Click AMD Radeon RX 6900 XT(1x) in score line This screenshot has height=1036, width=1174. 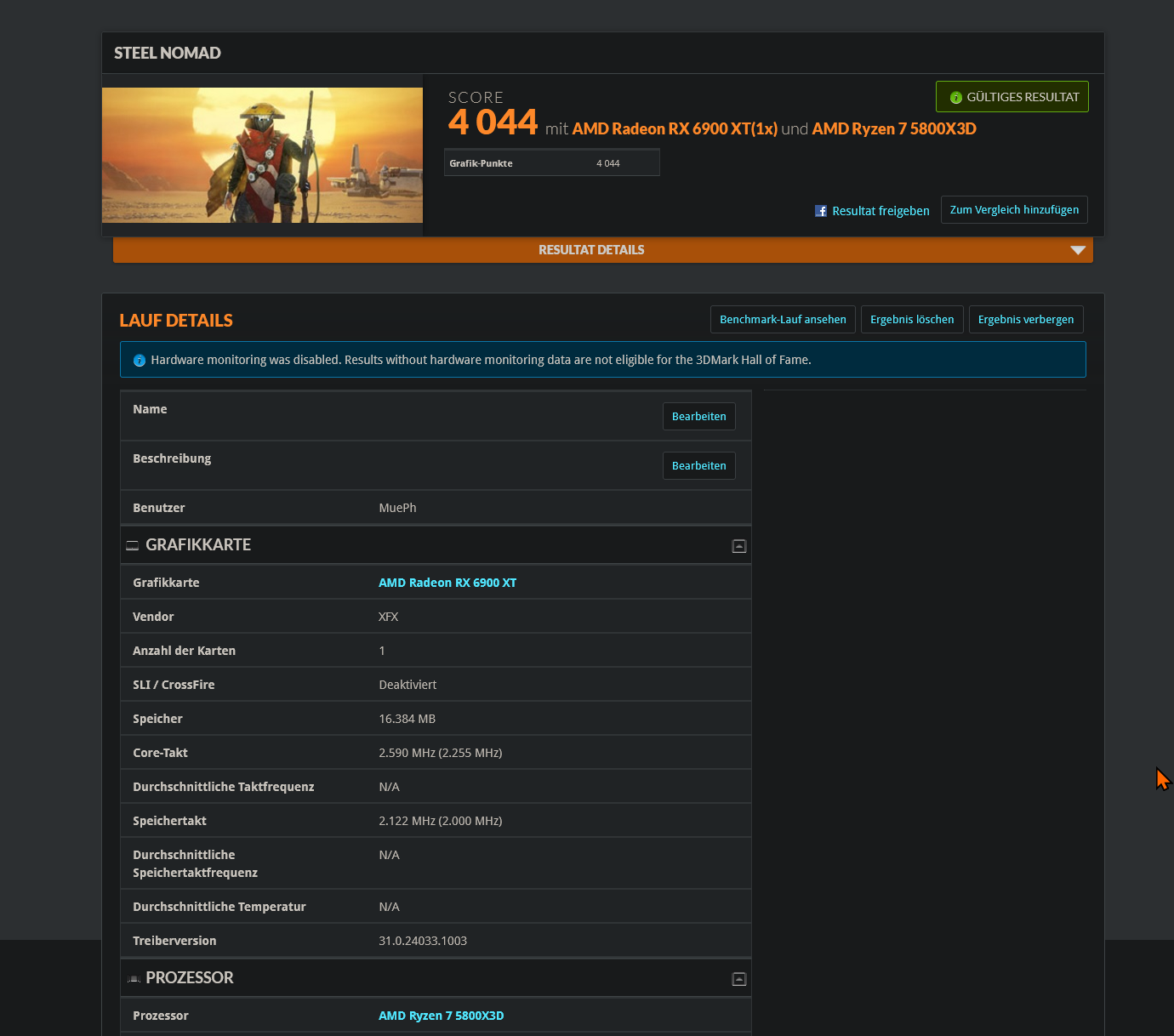click(x=675, y=128)
